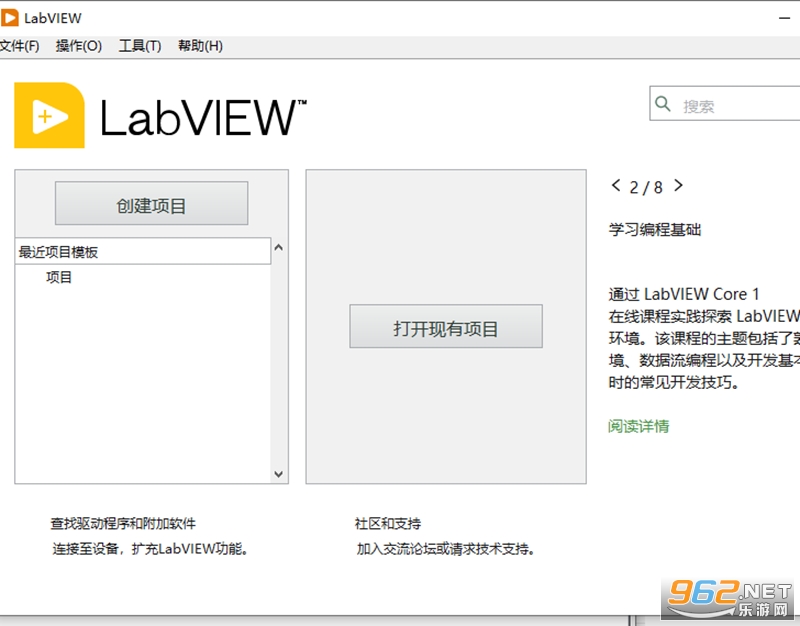Open 查找驱动程序和附加软件 link

click(123, 523)
